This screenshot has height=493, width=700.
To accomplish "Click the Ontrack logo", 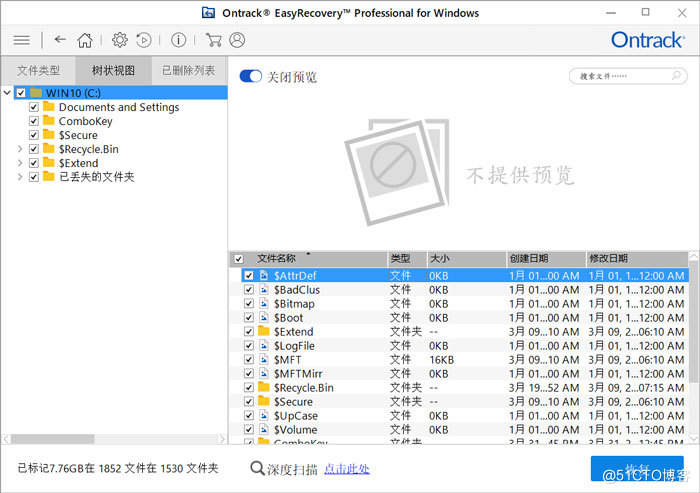I will click(647, 40).
